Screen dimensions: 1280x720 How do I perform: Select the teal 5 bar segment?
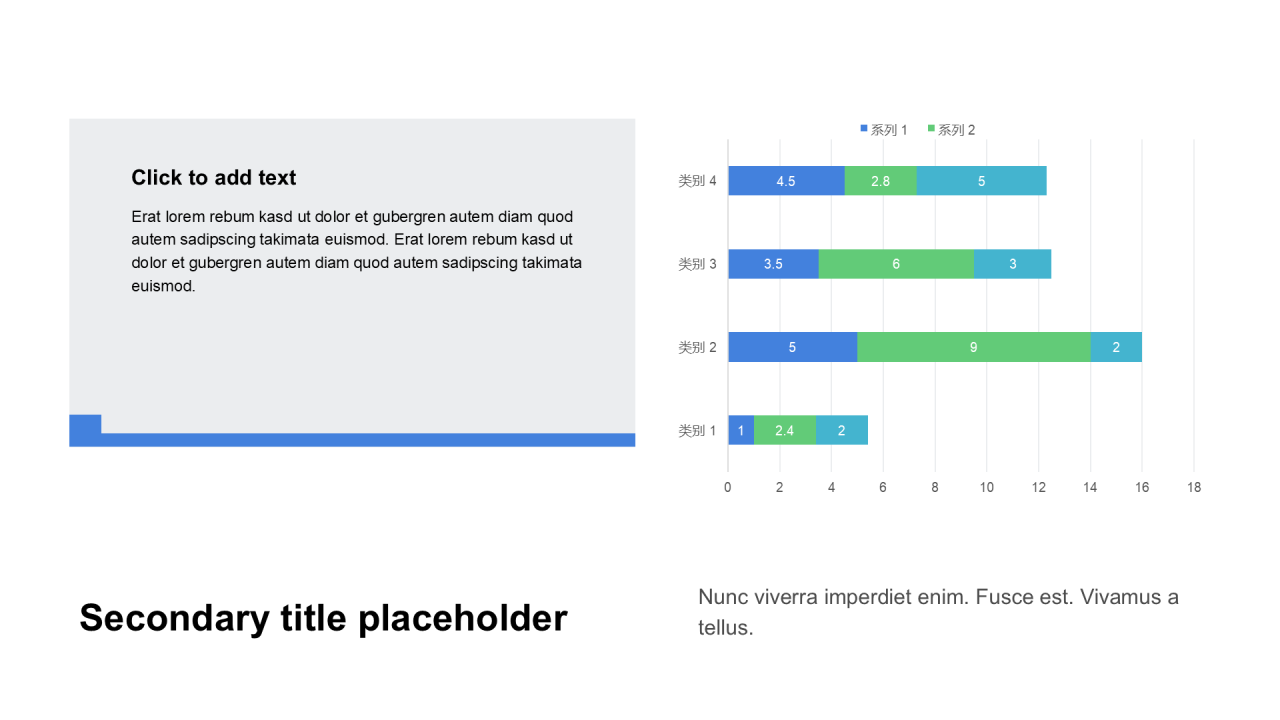pyautogui.click(x=981, y=181)
